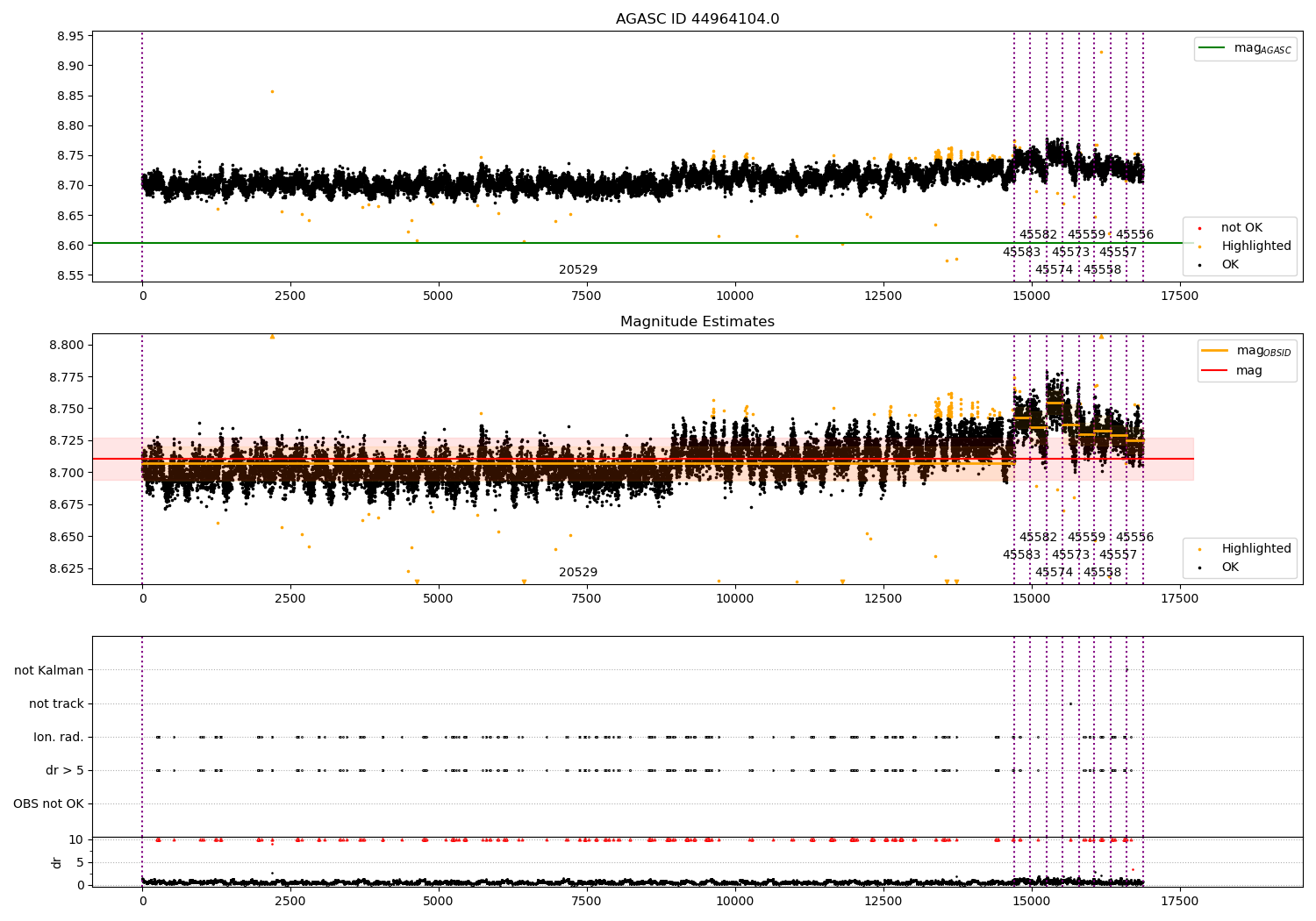Click the "Ion. rad." axis label
1316x921 pixels.
(59, 738)
